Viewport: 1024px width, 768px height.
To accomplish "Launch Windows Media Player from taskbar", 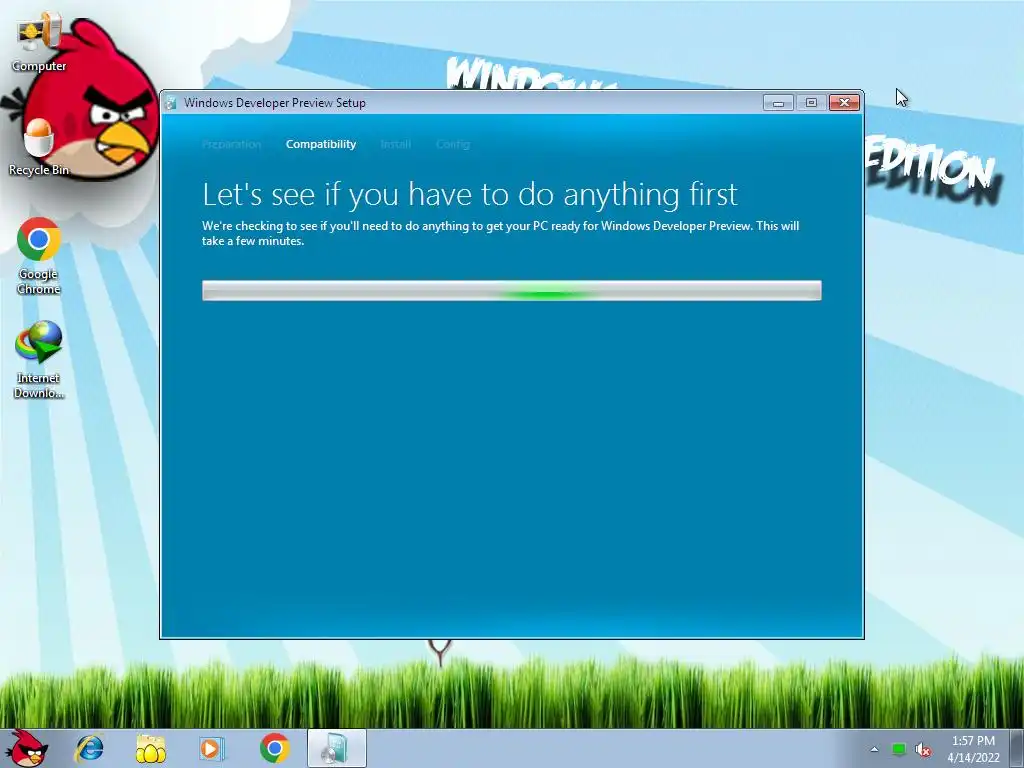I will 212,748.
